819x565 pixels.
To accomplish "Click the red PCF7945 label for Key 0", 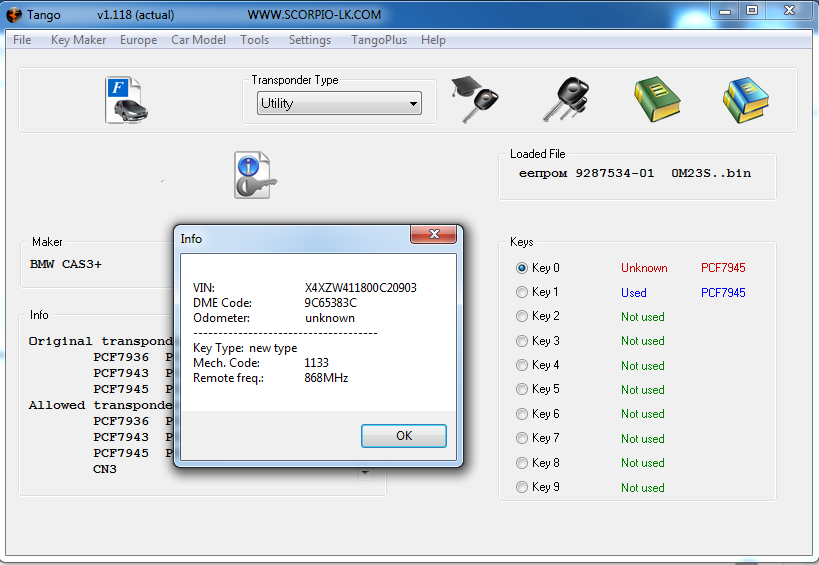I will [723, 268].
